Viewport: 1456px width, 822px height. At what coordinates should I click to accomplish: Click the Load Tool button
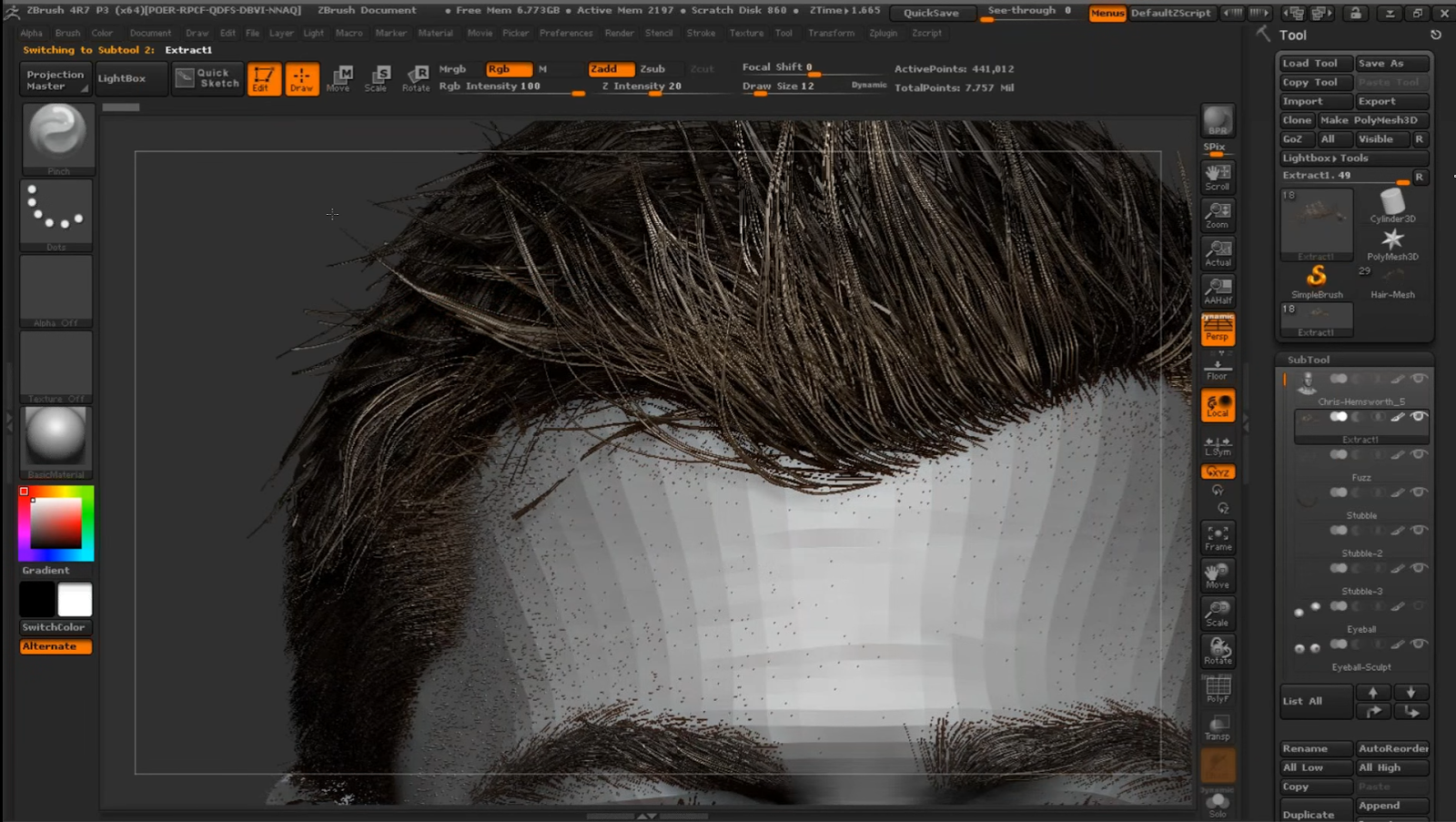pos(1316,63)
